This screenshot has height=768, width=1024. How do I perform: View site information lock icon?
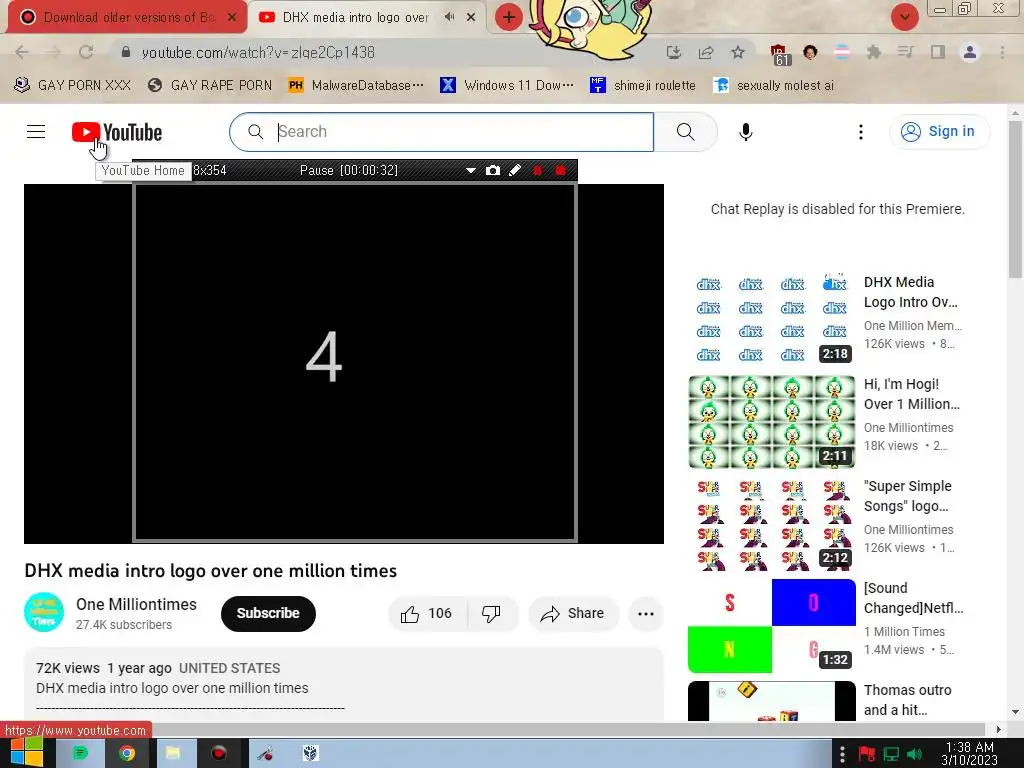click(x=126, y=52)
